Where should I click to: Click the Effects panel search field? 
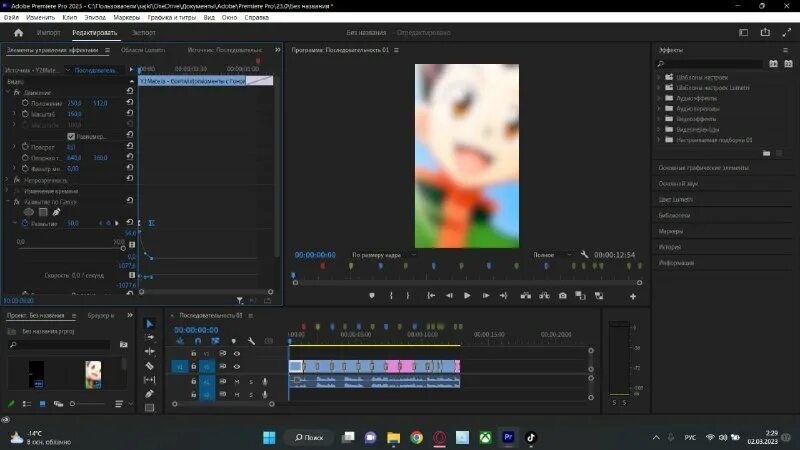pos(710,64)
